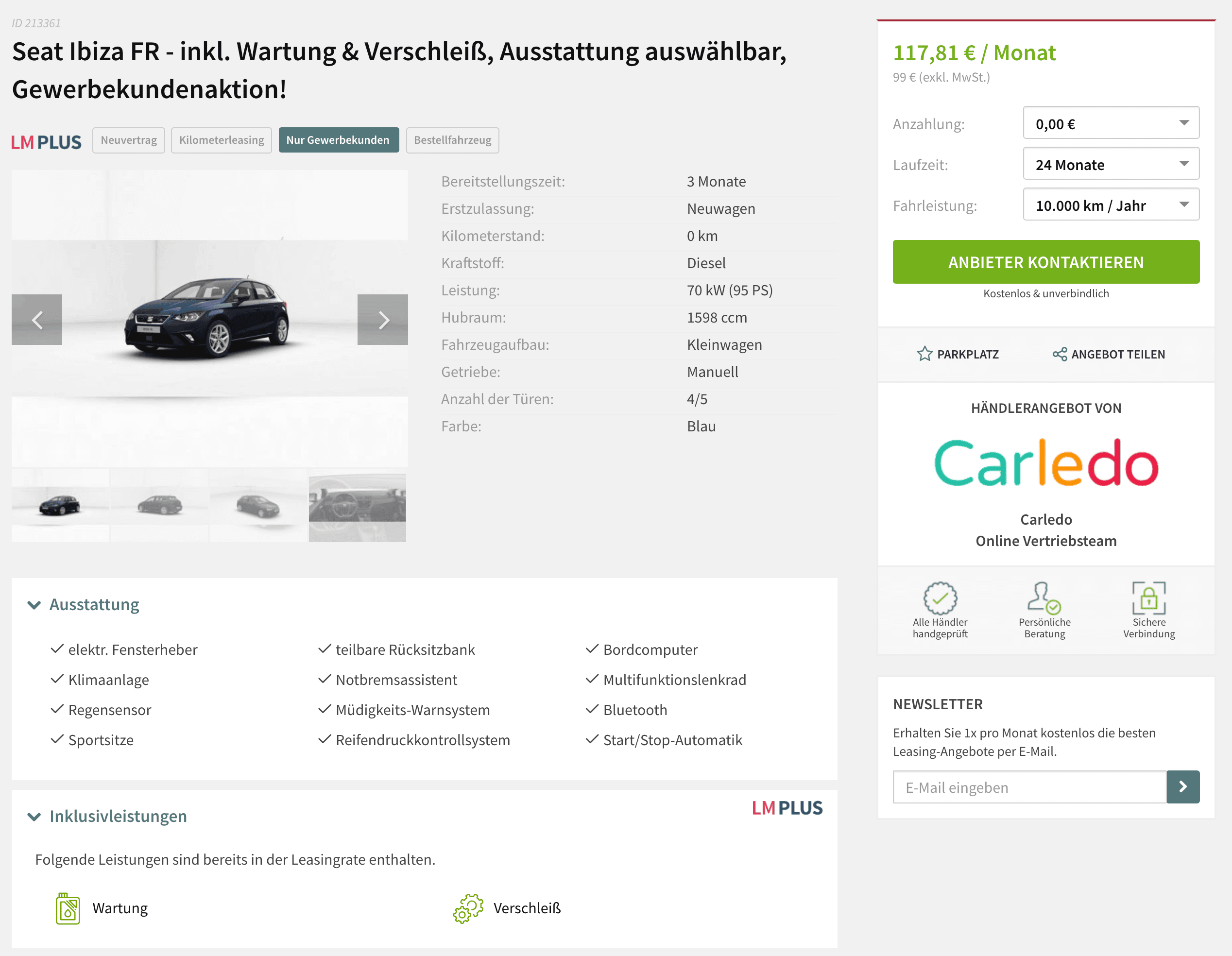
Task: Click the Klimaanlage equipment item
Action: pyautogui.click(x=109, y=680)
